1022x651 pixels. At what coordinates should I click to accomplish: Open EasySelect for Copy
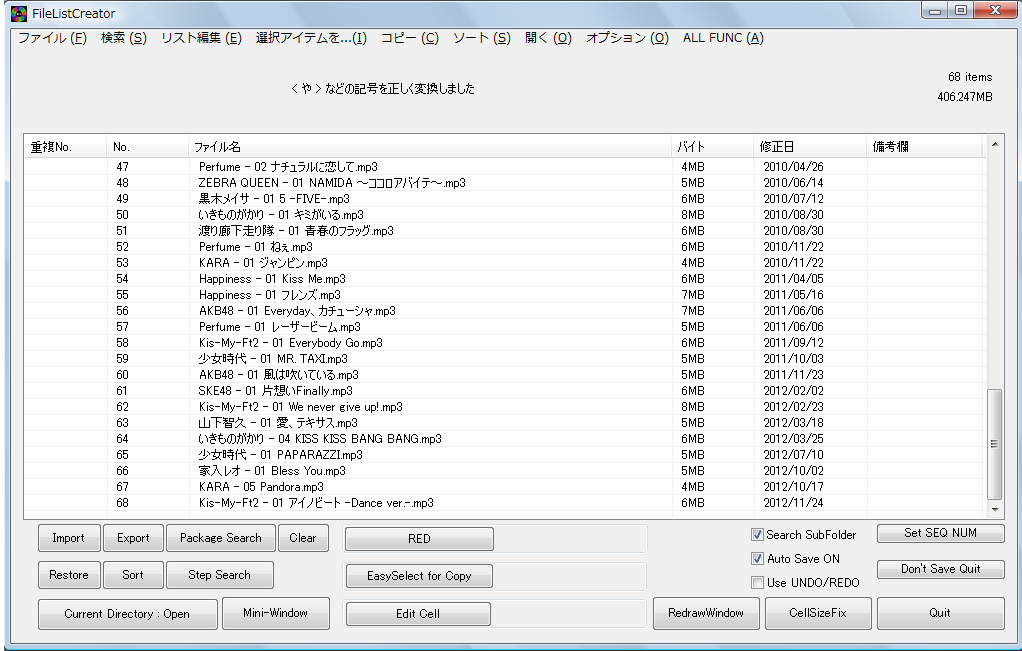click(418, 576)
